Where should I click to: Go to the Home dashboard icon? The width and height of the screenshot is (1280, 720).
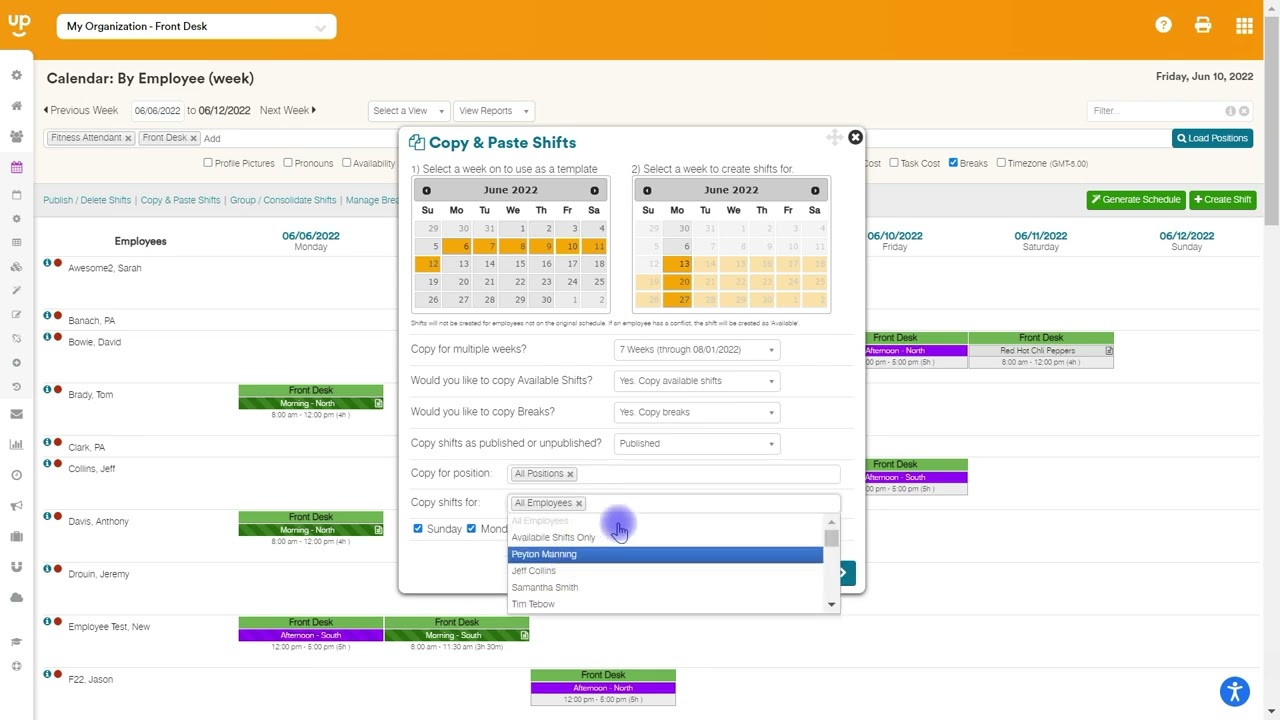16,106
